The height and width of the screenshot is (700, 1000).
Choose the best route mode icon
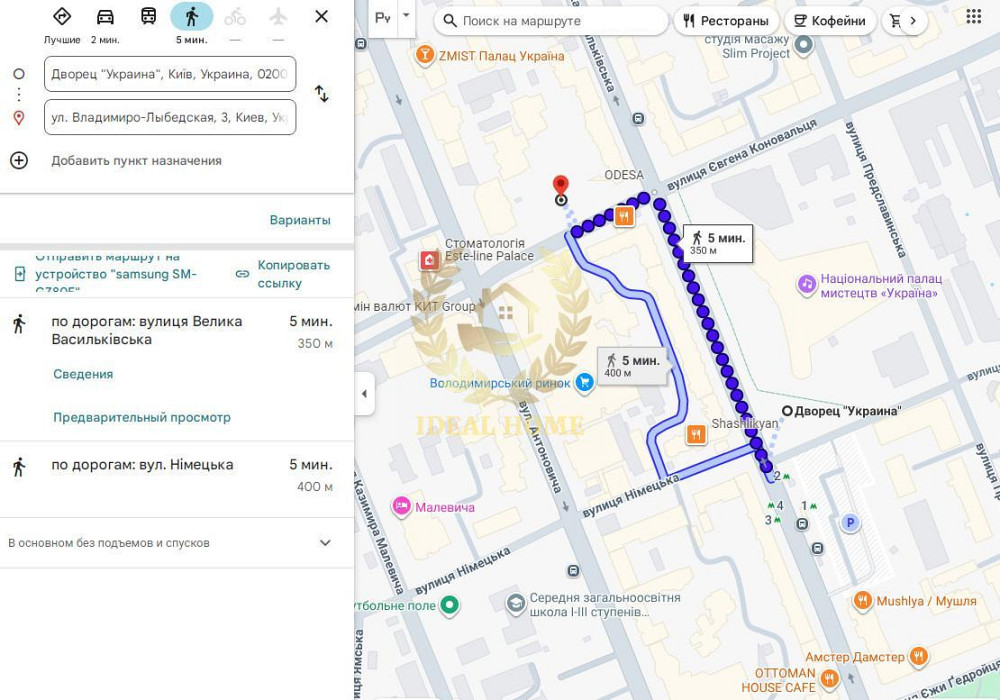tap(62, 17)
